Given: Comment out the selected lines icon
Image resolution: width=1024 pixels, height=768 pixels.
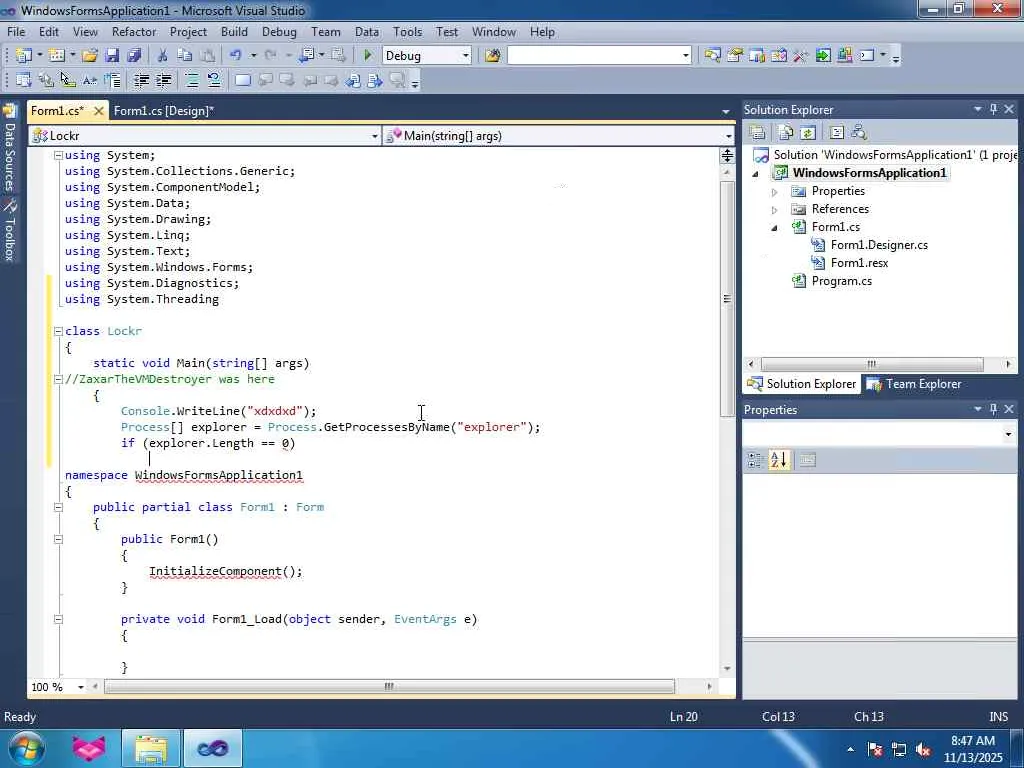Looking at the screenshot, I should pyautogui.click(x=192, y=80).
